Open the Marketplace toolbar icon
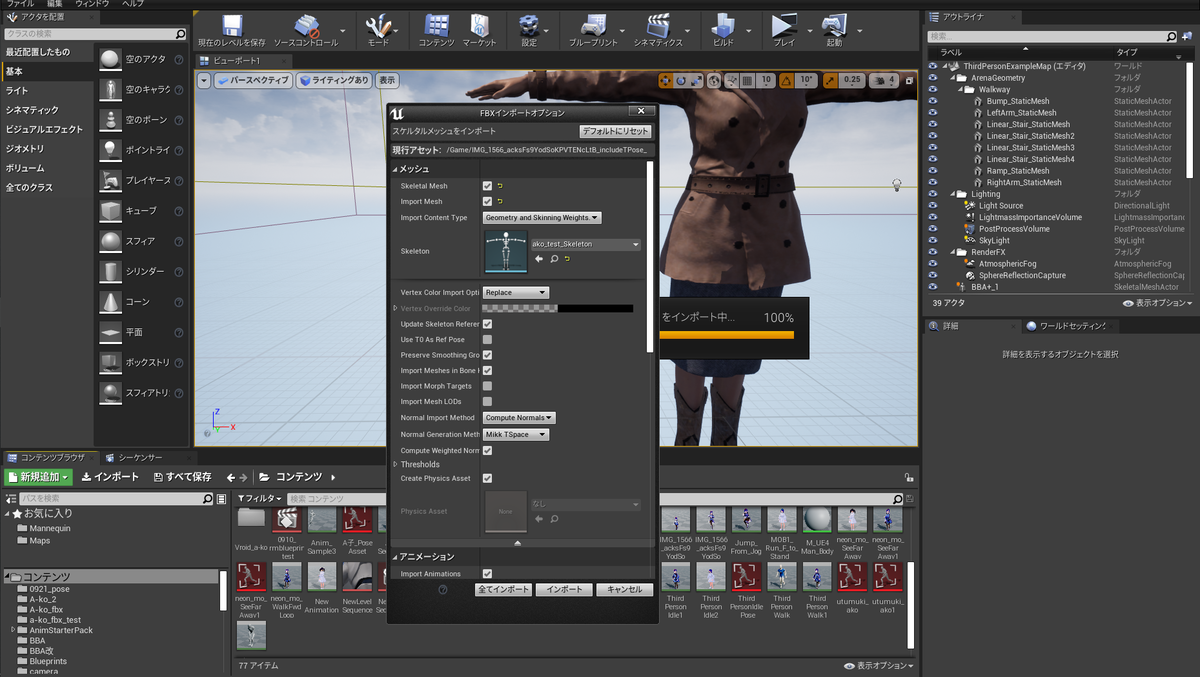This screenshot has width=1200, height=677. point(479,26)
